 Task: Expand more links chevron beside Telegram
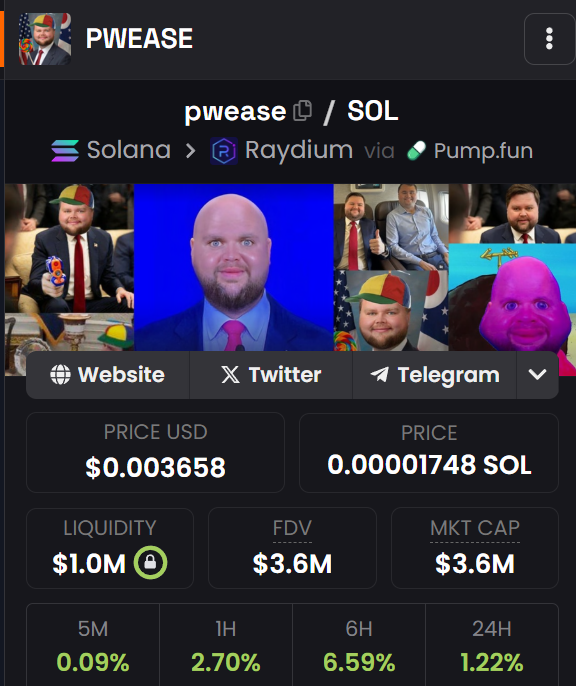[x=538, y=375]
